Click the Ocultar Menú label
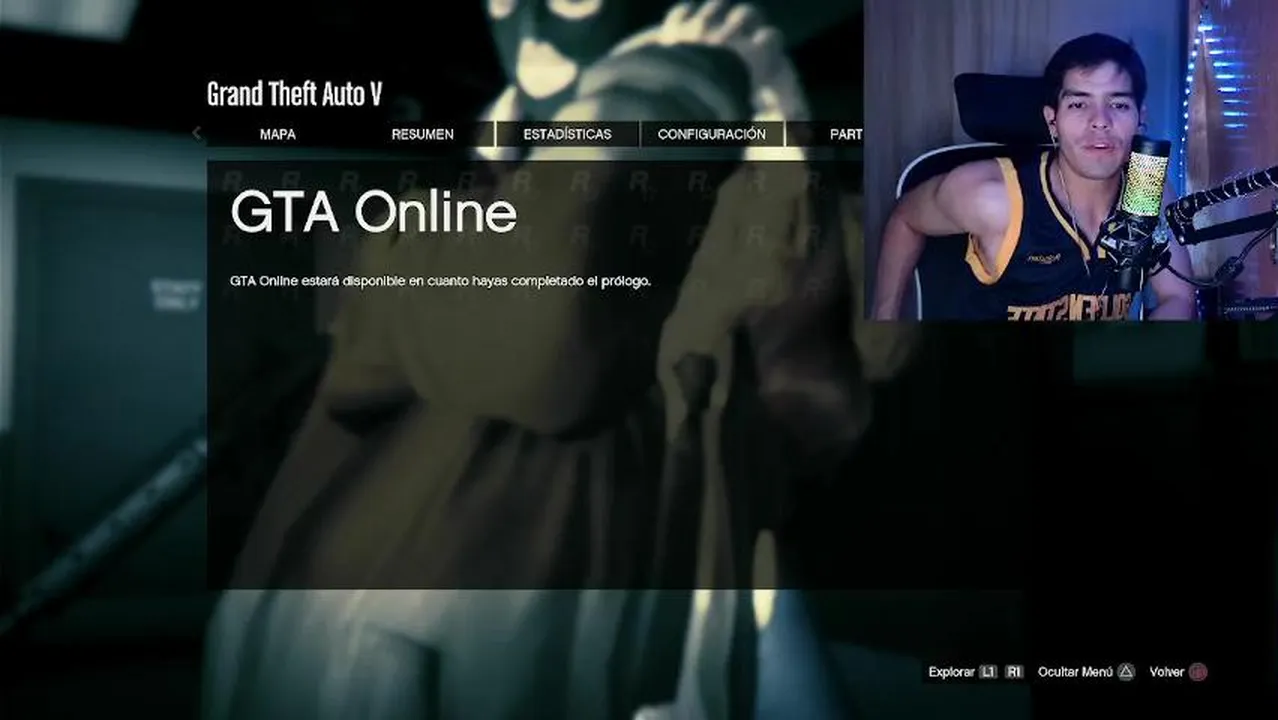 coord(1075,672)
